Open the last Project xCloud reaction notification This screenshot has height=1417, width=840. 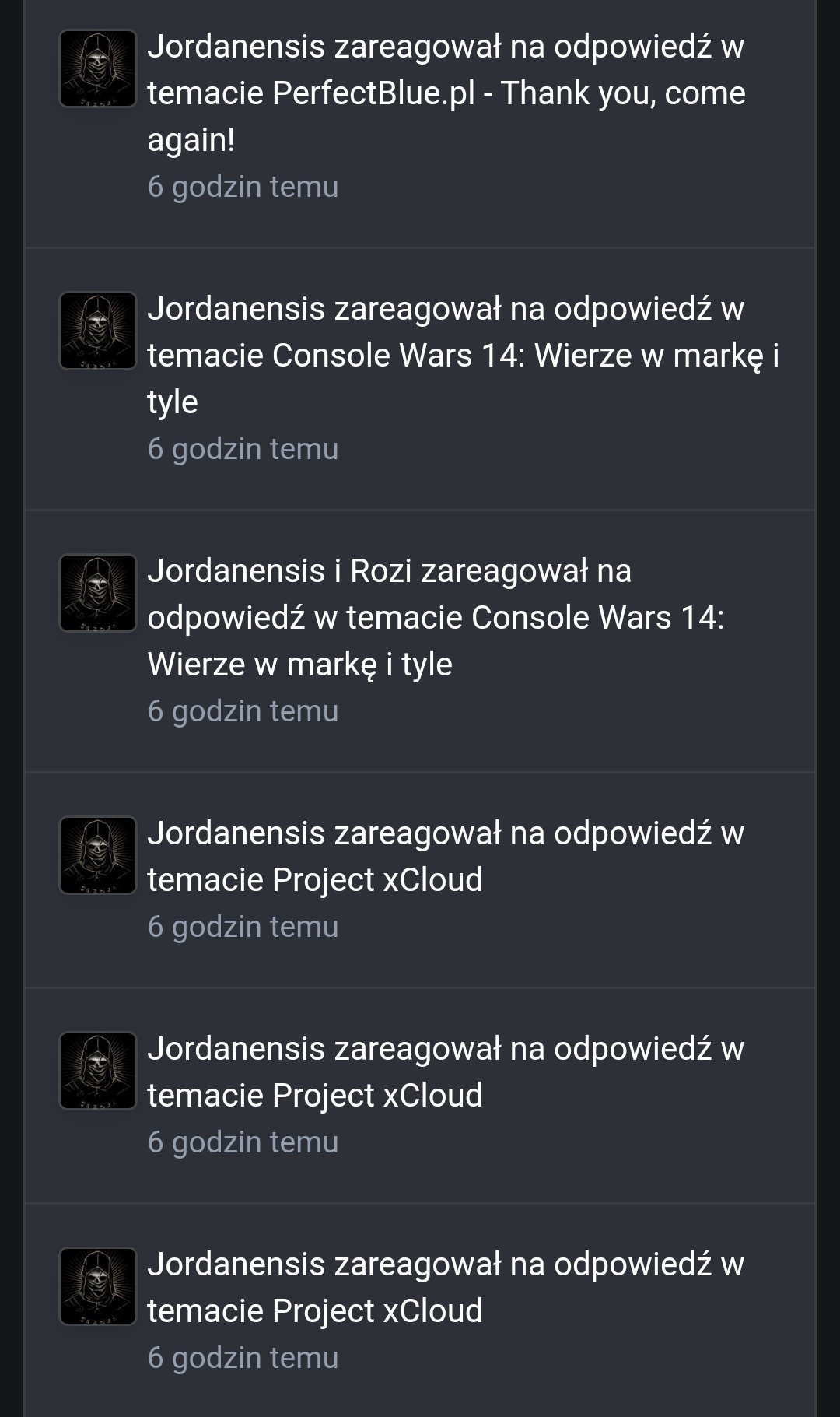pos(420,1311)
